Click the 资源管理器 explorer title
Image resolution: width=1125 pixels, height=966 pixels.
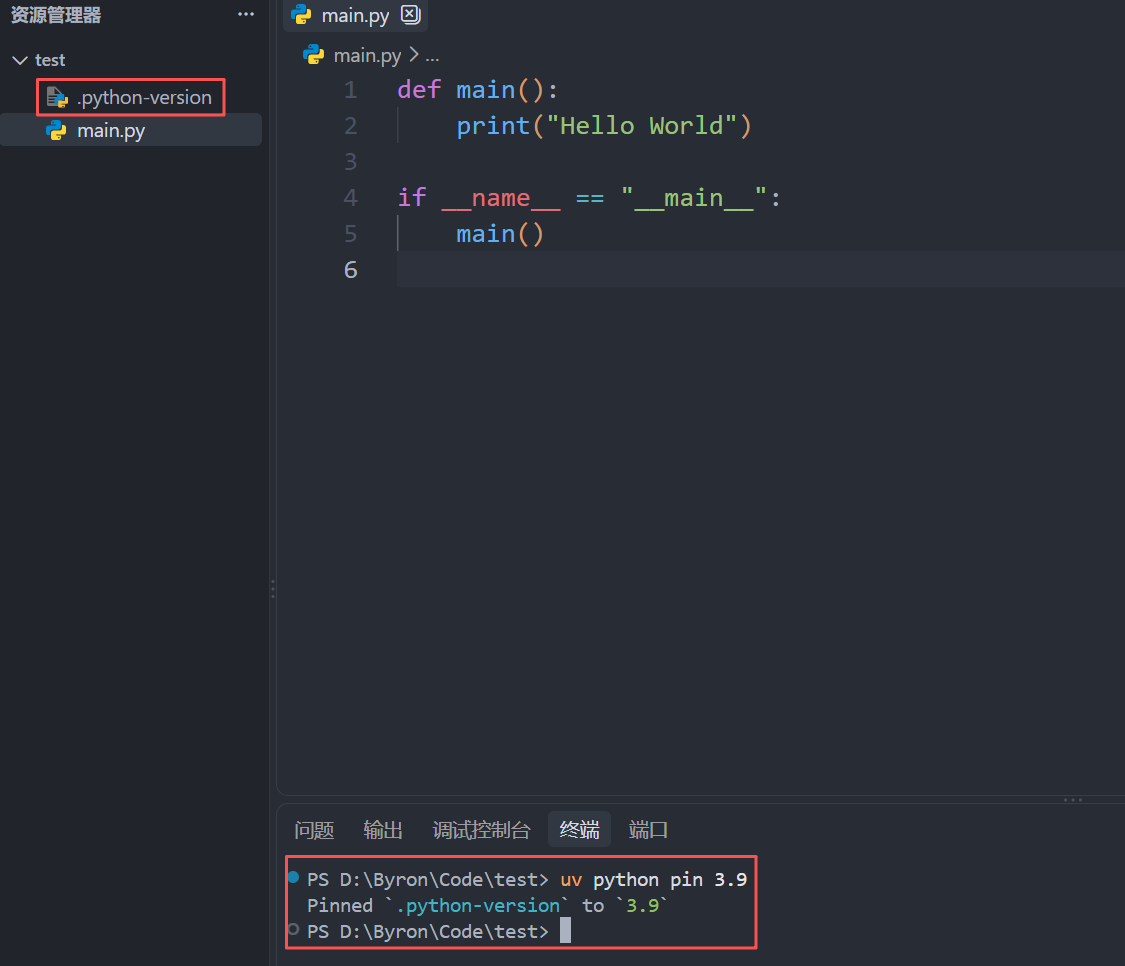56,15
